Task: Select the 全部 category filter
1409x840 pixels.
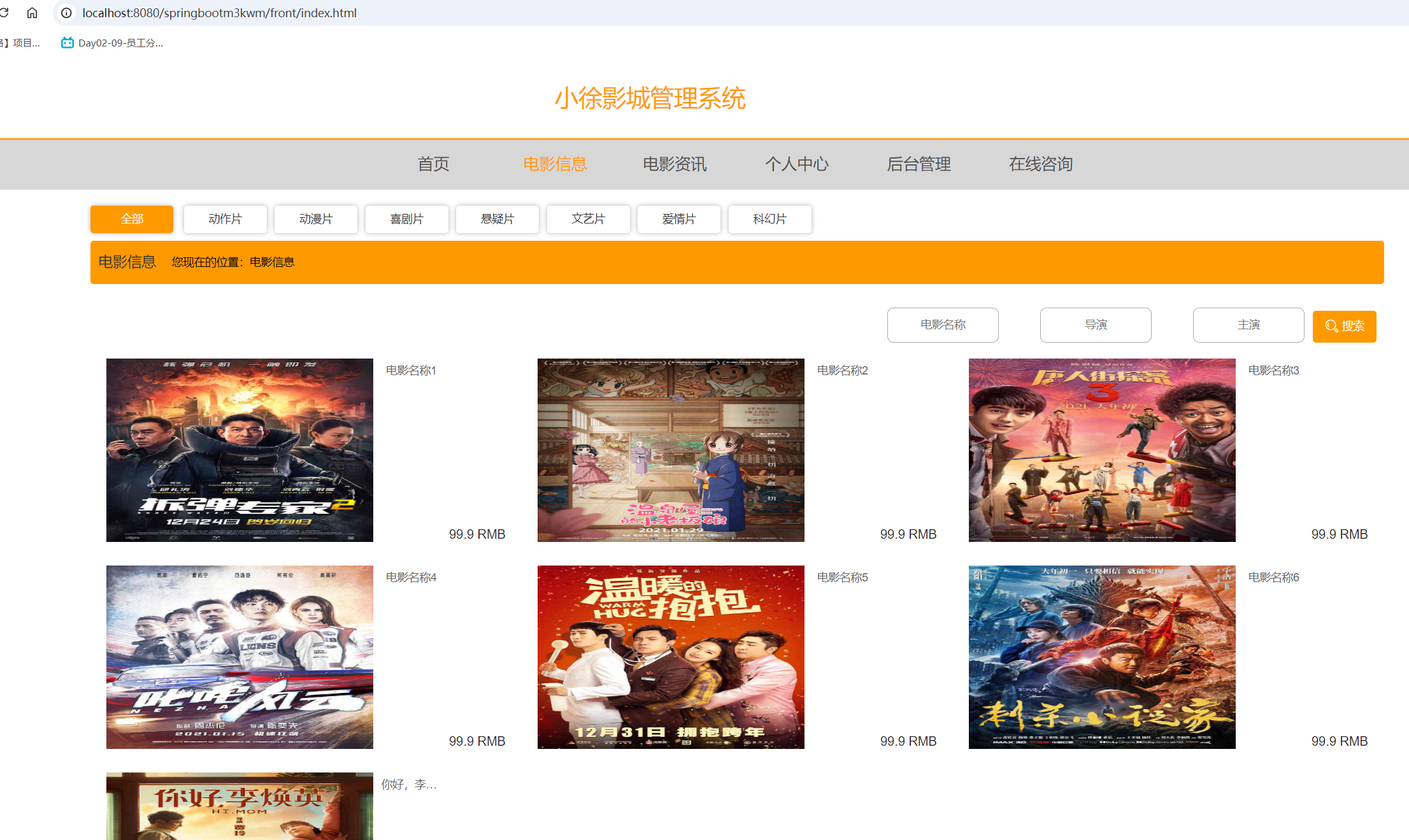Action: coord(132,219)
